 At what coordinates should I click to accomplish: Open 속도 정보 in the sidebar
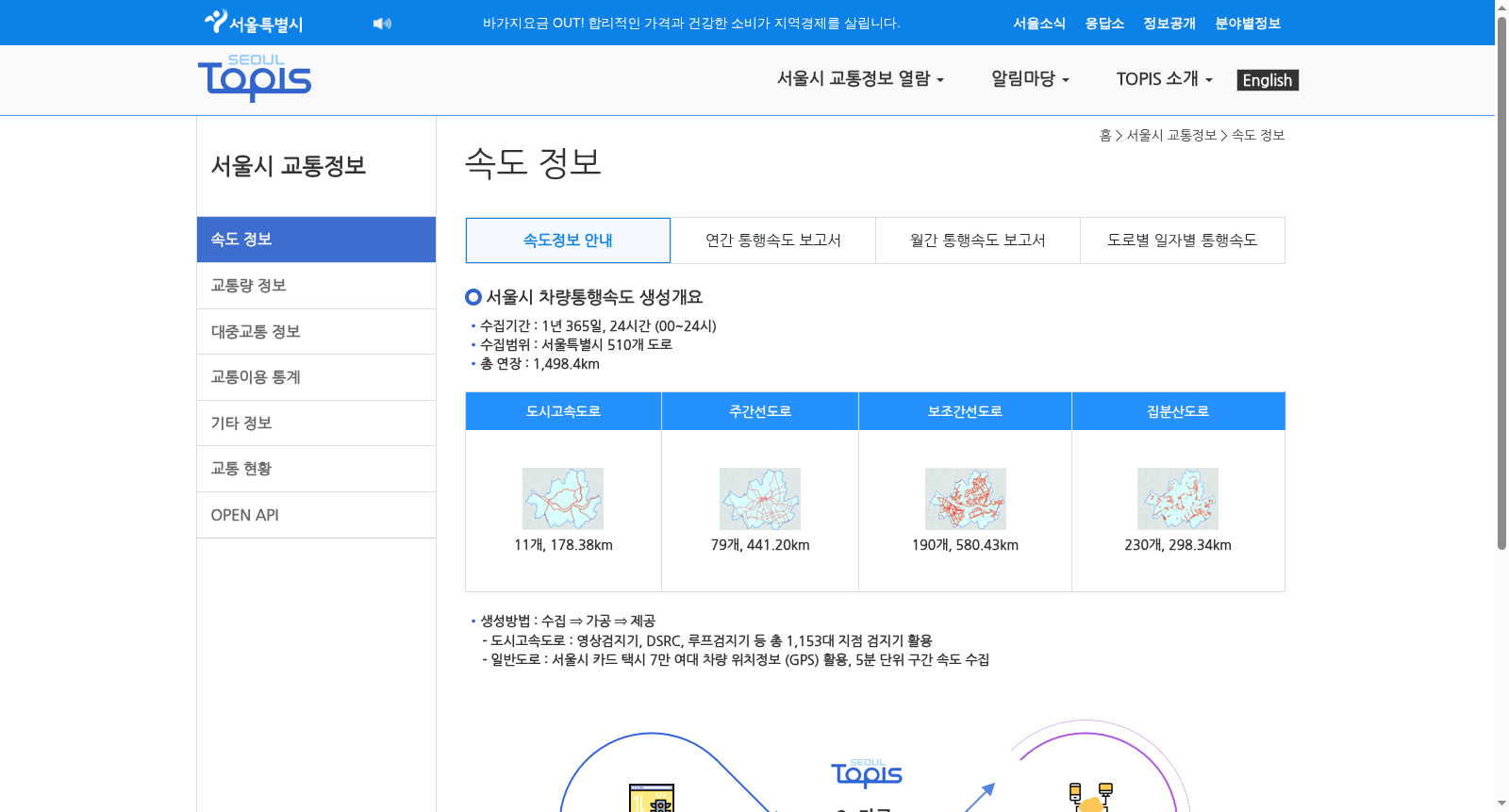click(x=316, y=240)
